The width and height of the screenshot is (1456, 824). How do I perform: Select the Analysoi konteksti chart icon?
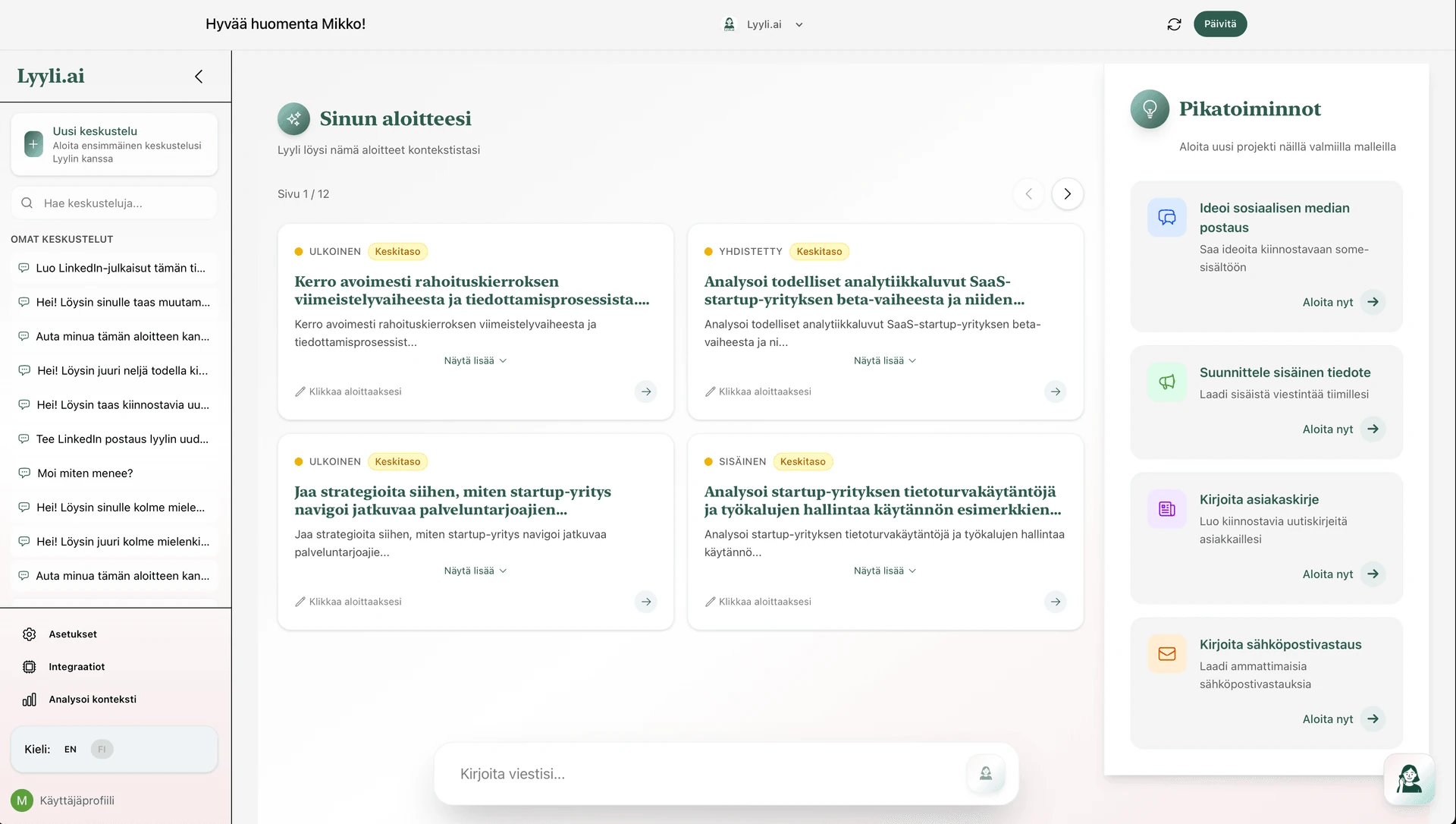click(28, 700)
